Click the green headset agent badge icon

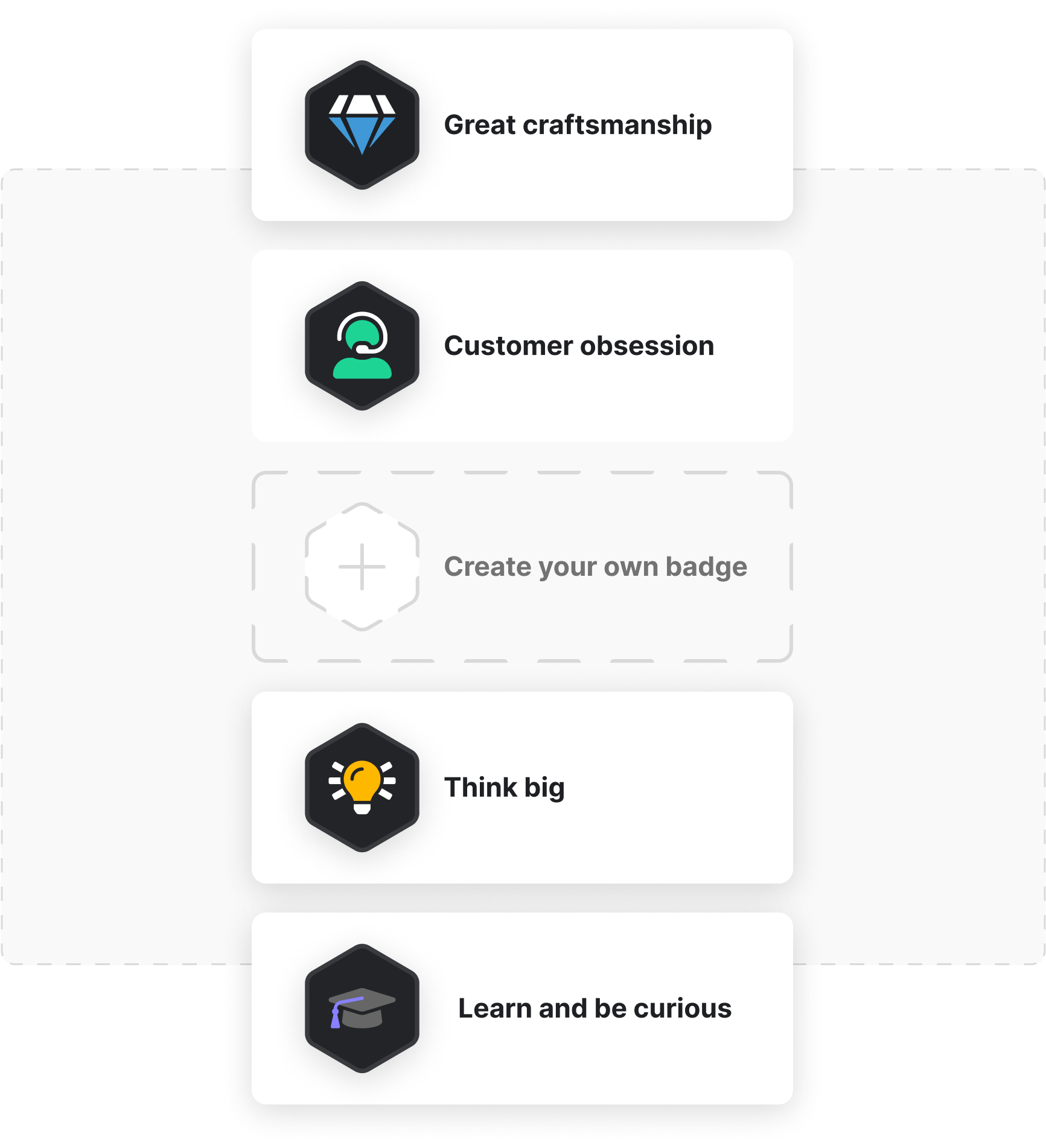click(x=362, y=345)
